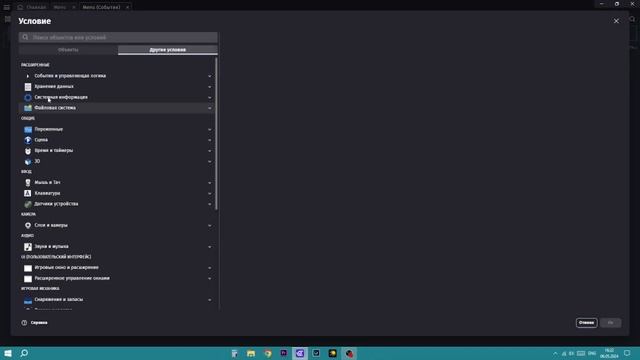Click the Отмена cancel button
640x360 pixels.
point(587,322)
